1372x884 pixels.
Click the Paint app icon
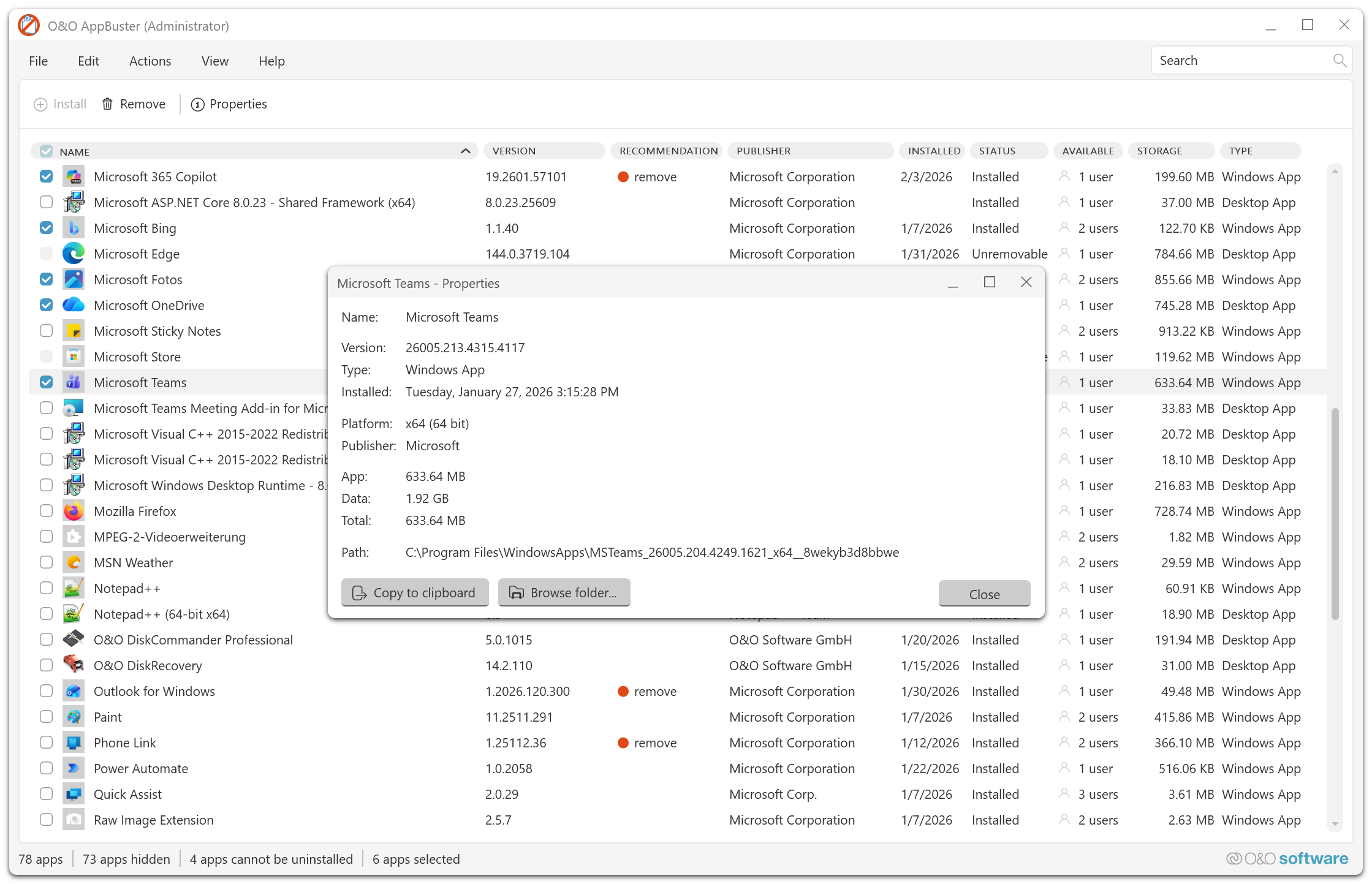click(x=74, y=717)
